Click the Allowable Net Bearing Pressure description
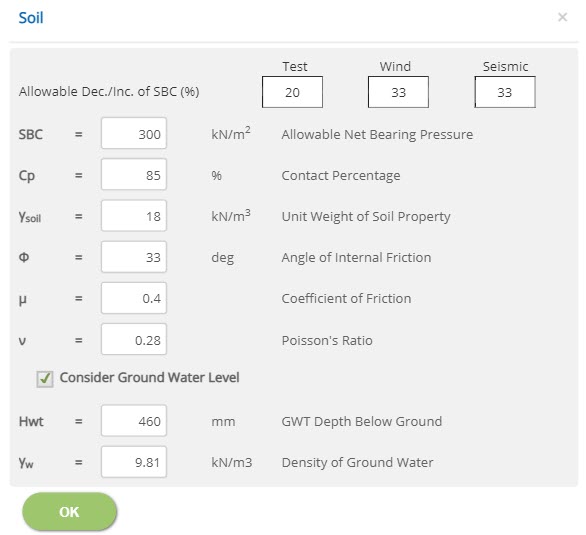 tap(377, 134)
